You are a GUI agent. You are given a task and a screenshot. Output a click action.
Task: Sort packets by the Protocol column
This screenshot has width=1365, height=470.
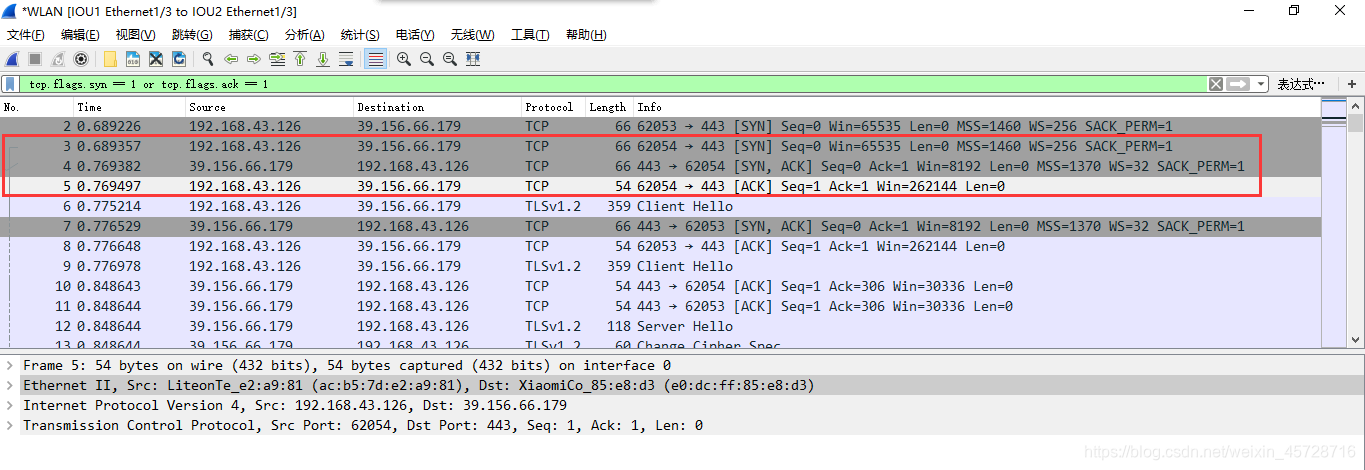[x=554, y=107]
